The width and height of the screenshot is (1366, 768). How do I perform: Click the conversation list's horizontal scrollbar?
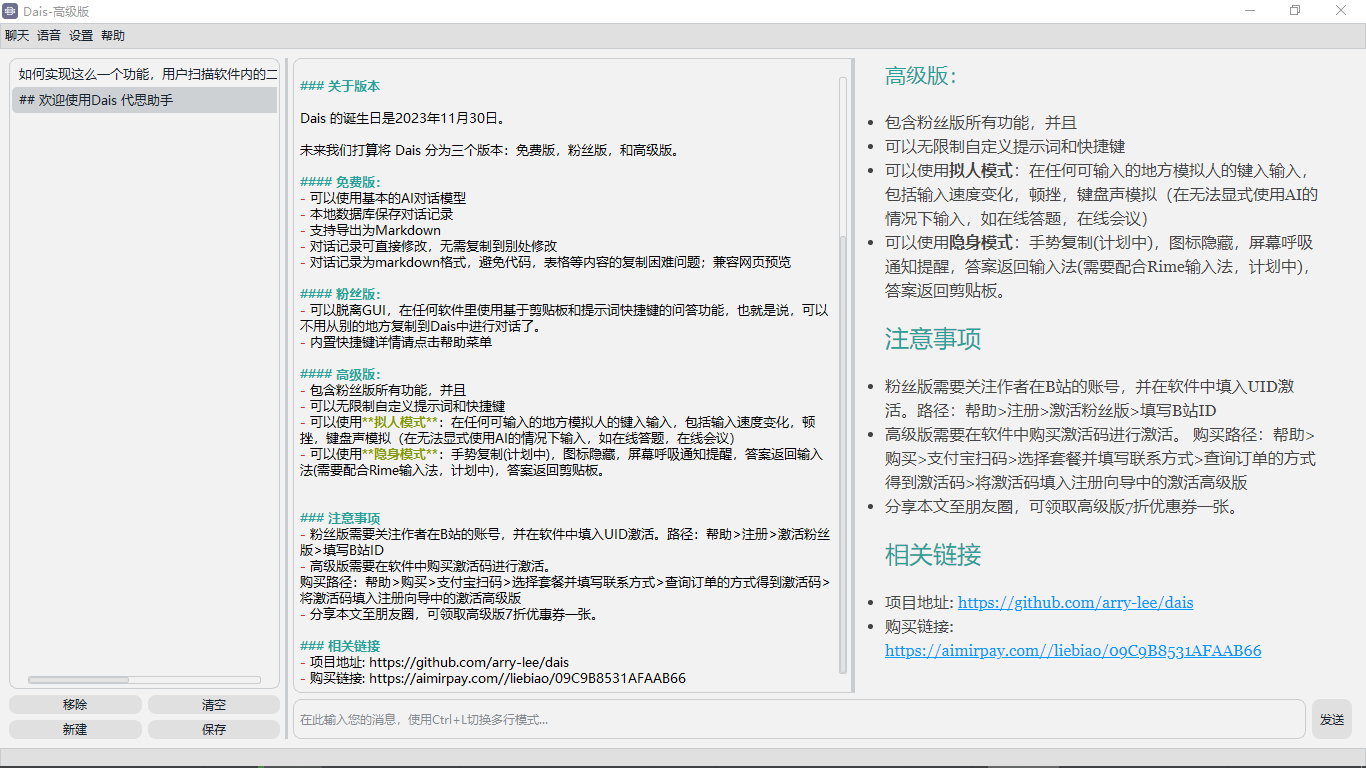(80, 680)
